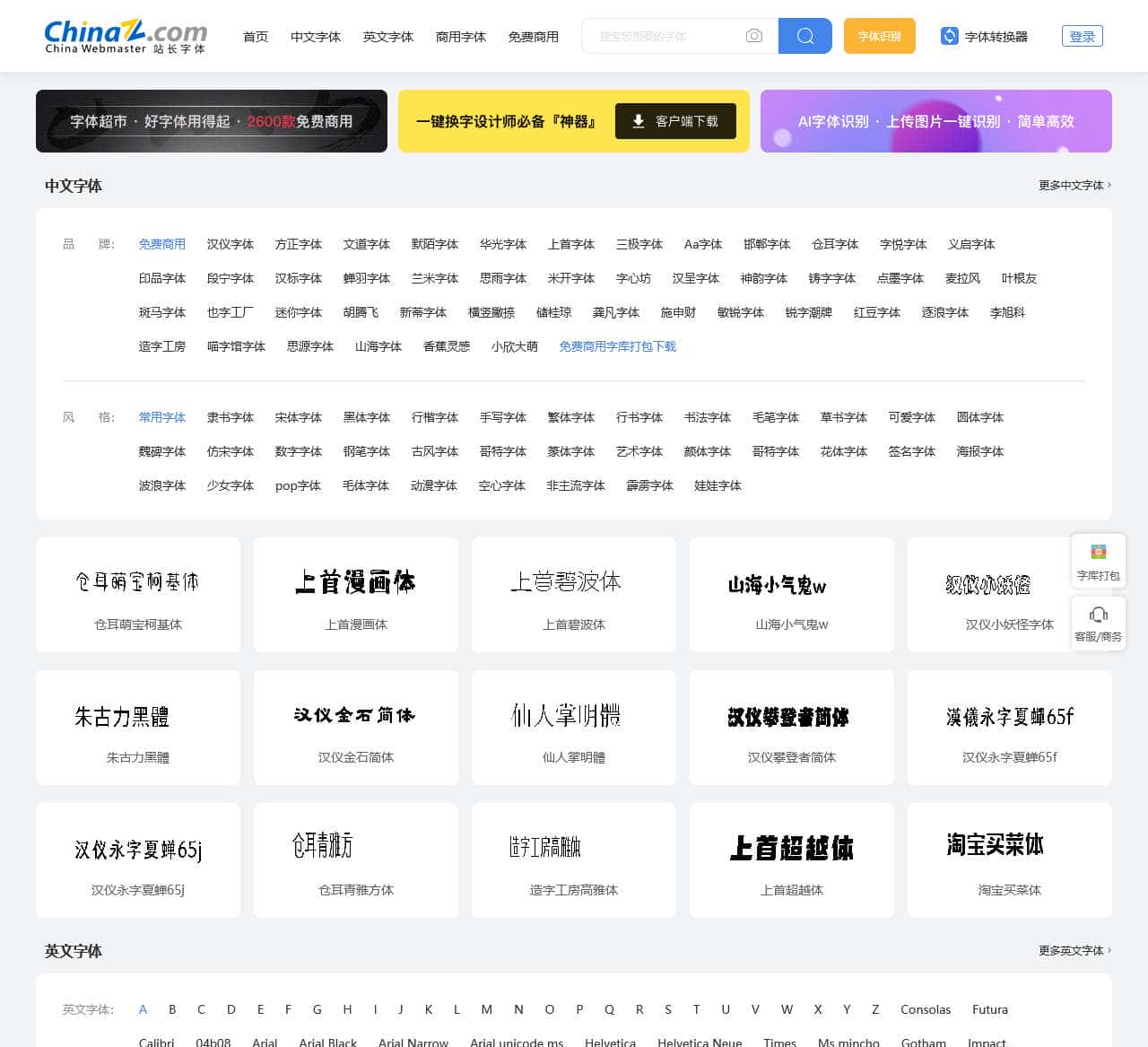1148x1047 pixels.
Task: Click the camera image-search icon
Action: (753, 36)
